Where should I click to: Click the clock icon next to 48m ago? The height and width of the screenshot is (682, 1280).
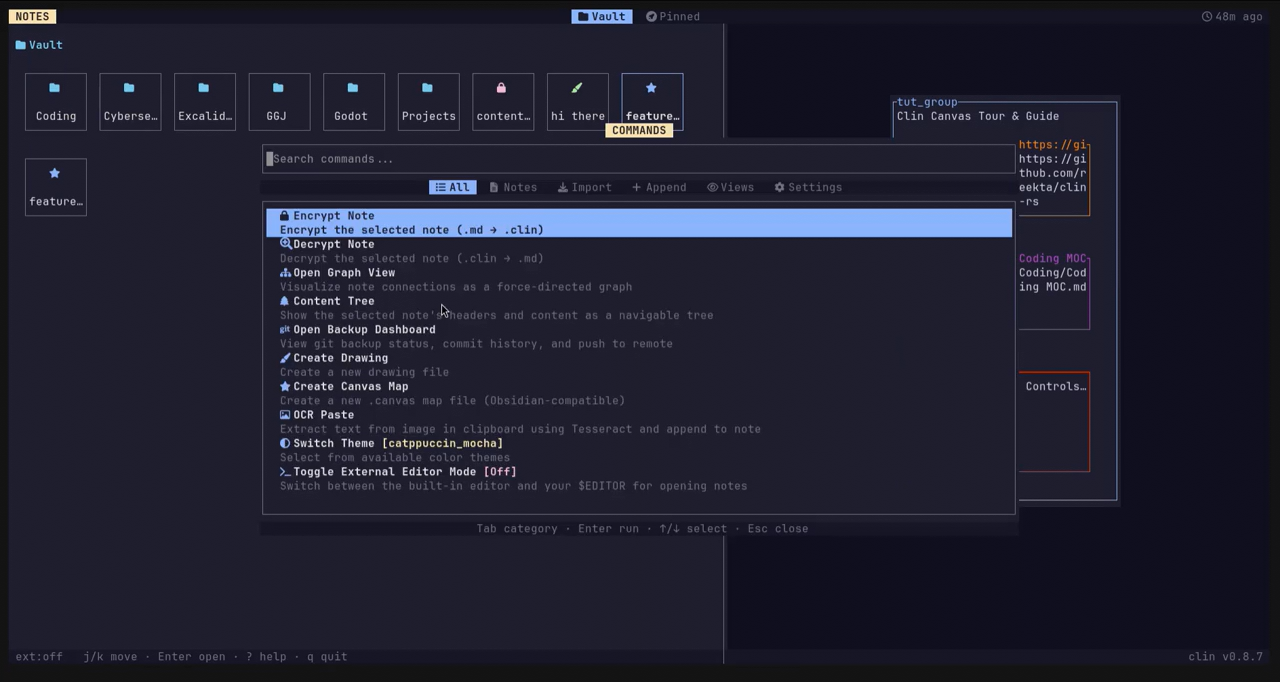tap(1207, 17)
